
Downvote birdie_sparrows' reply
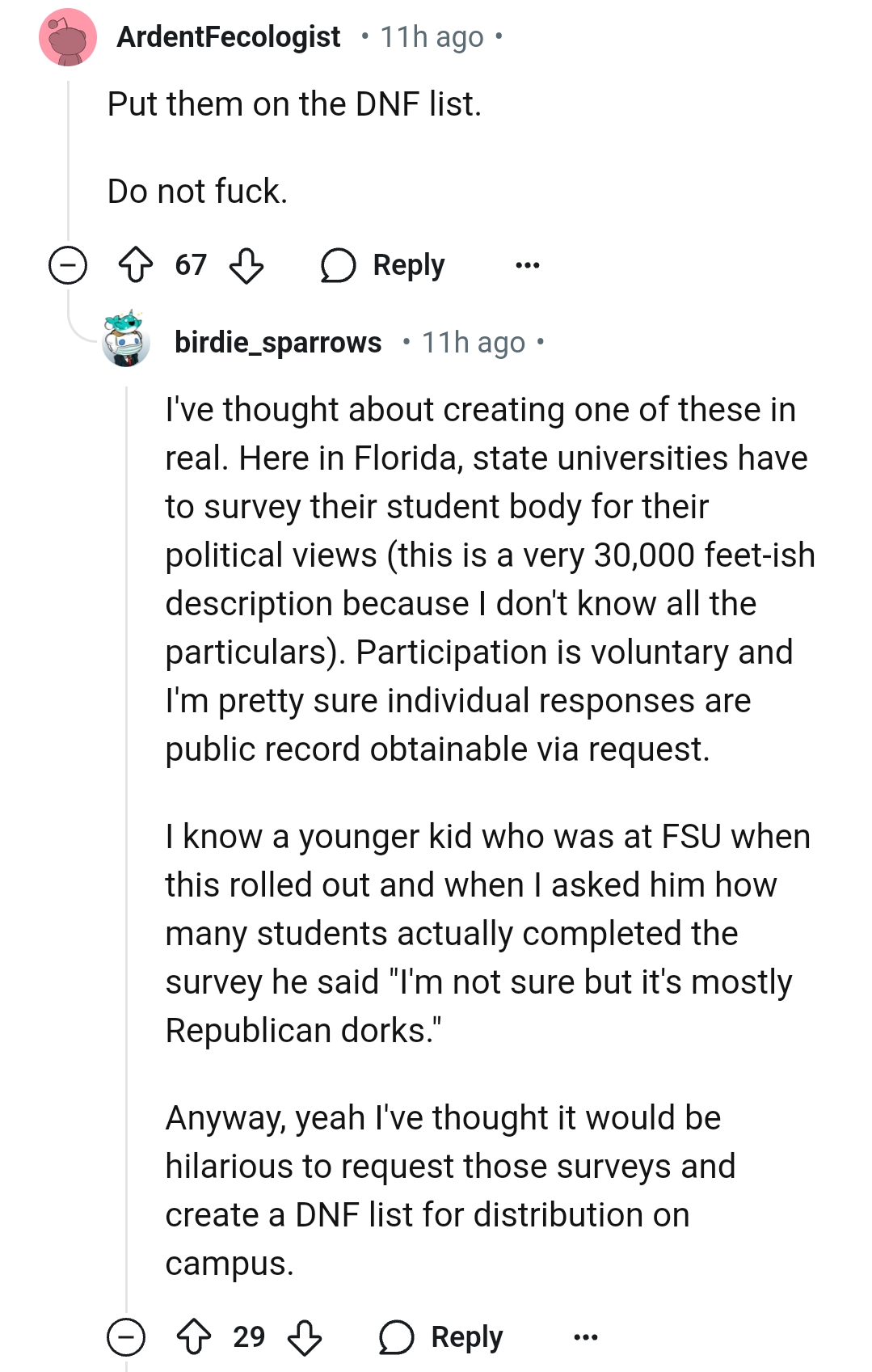click(305, 1336)
